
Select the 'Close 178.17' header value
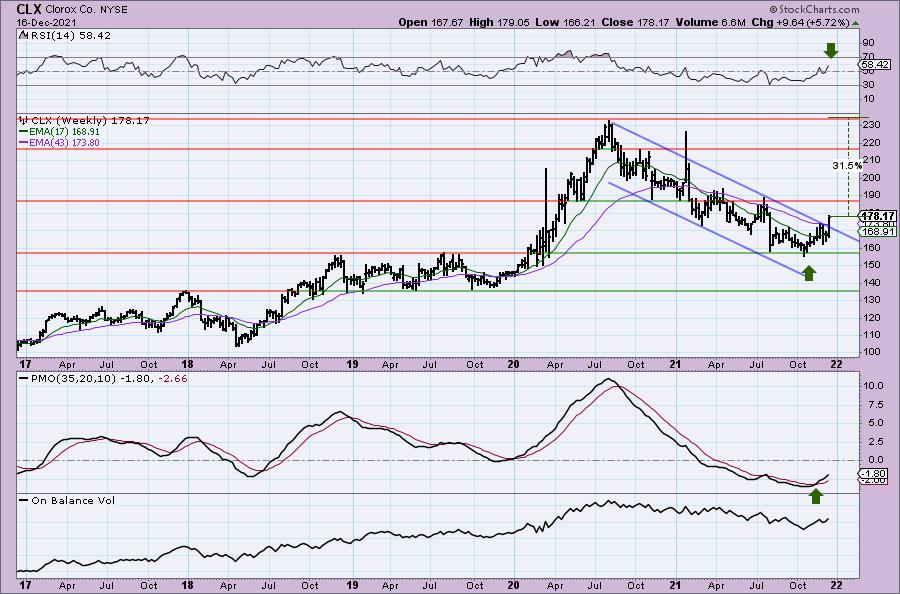[x=635, y=22]
